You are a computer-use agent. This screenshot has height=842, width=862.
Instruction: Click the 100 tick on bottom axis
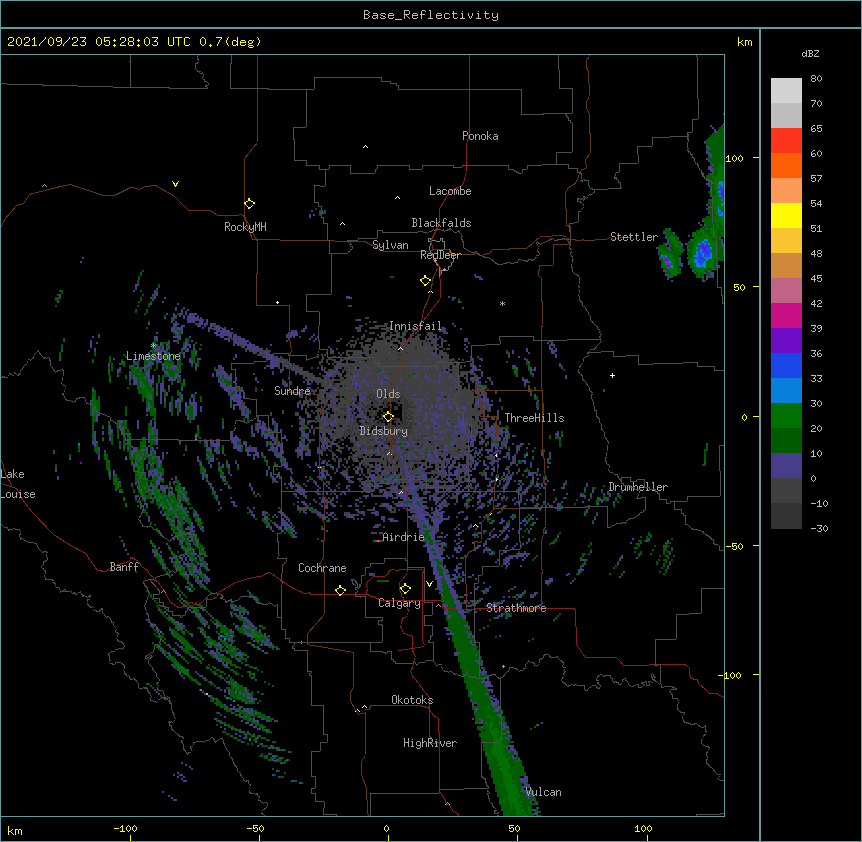[643, 829]
